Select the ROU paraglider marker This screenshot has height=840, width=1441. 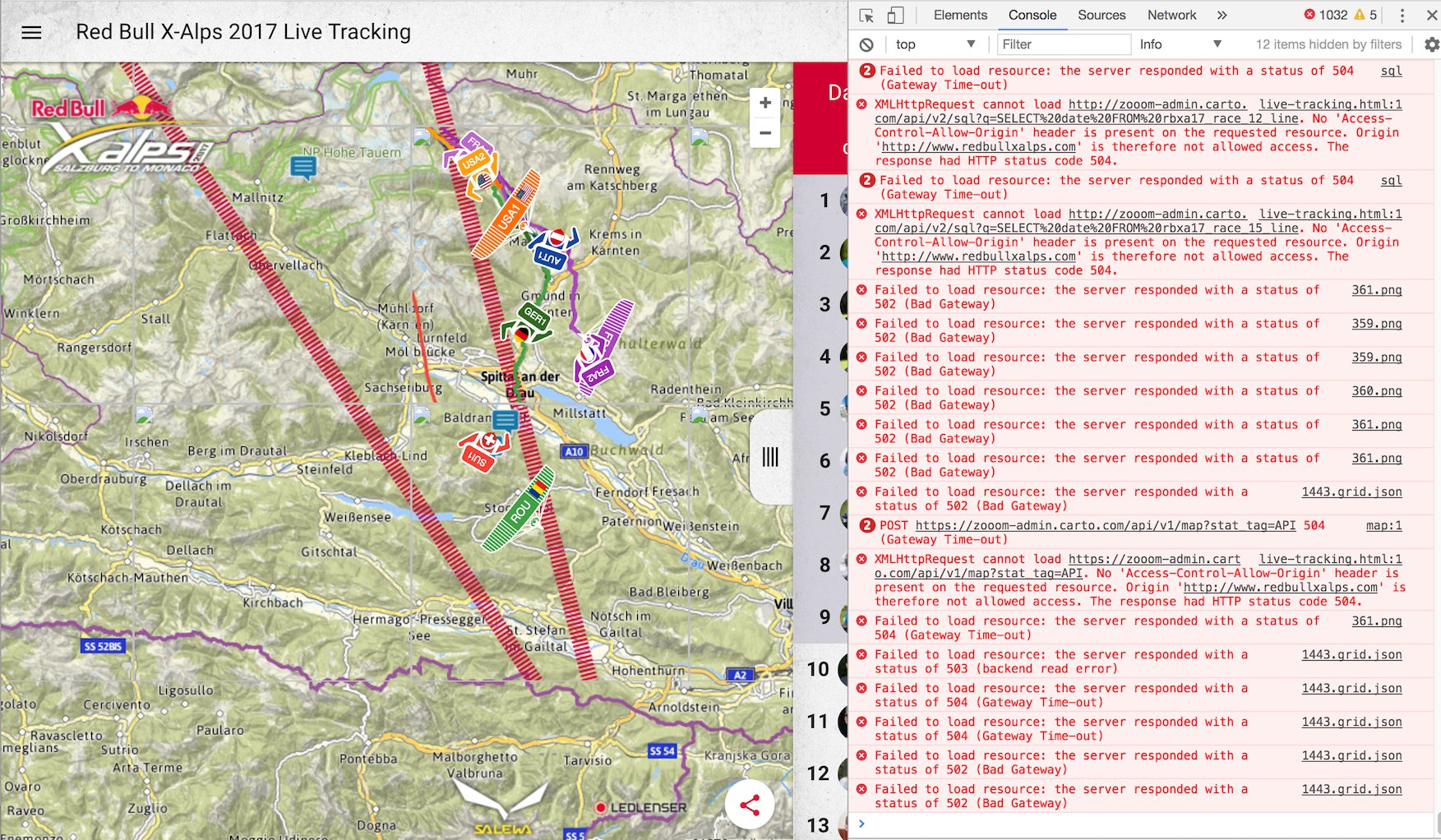point(520,510)
